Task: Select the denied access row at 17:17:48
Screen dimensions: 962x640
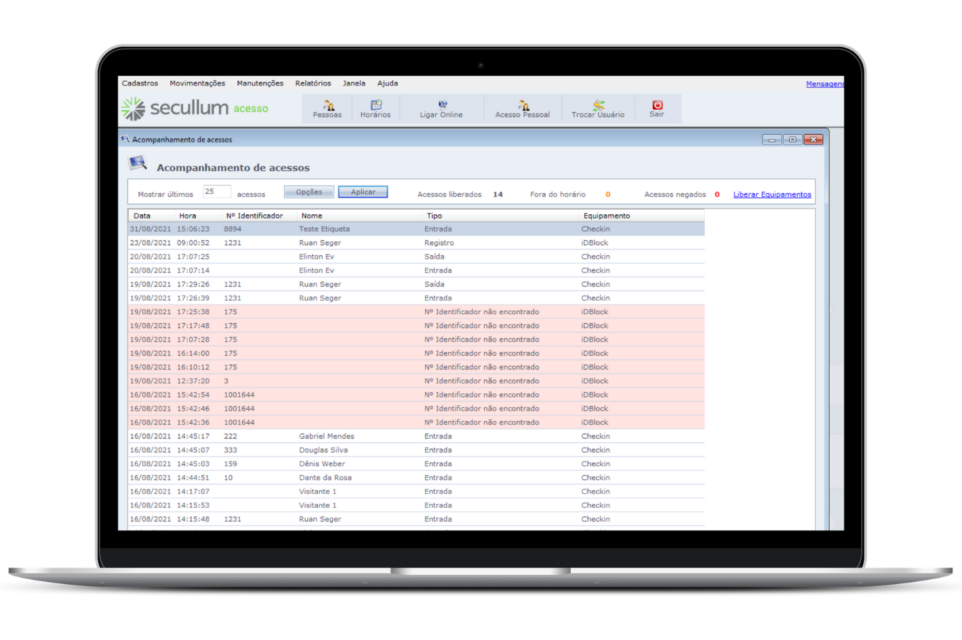Action: pos(417,326)
